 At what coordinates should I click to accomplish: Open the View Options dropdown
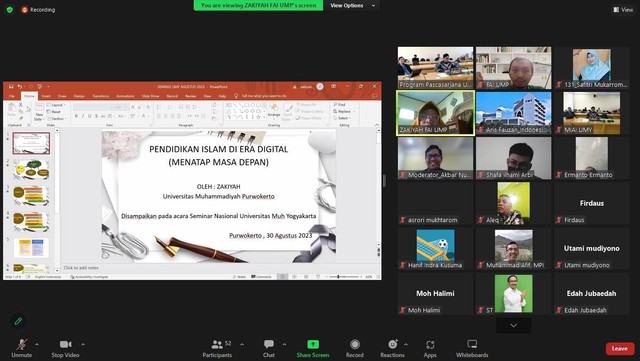353,5
